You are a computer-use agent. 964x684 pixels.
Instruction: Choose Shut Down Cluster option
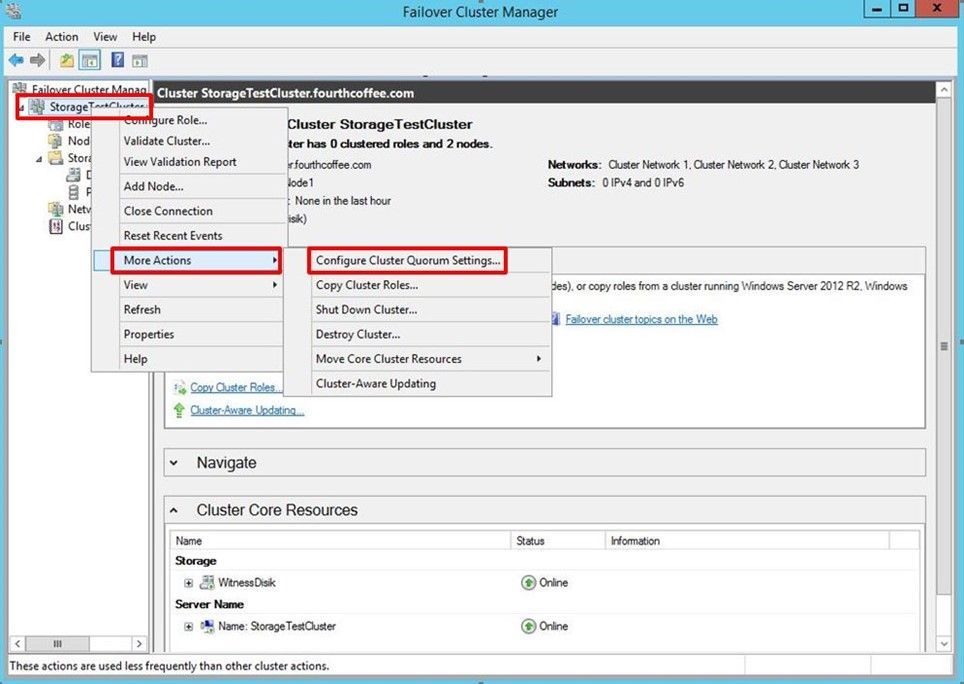366,310
